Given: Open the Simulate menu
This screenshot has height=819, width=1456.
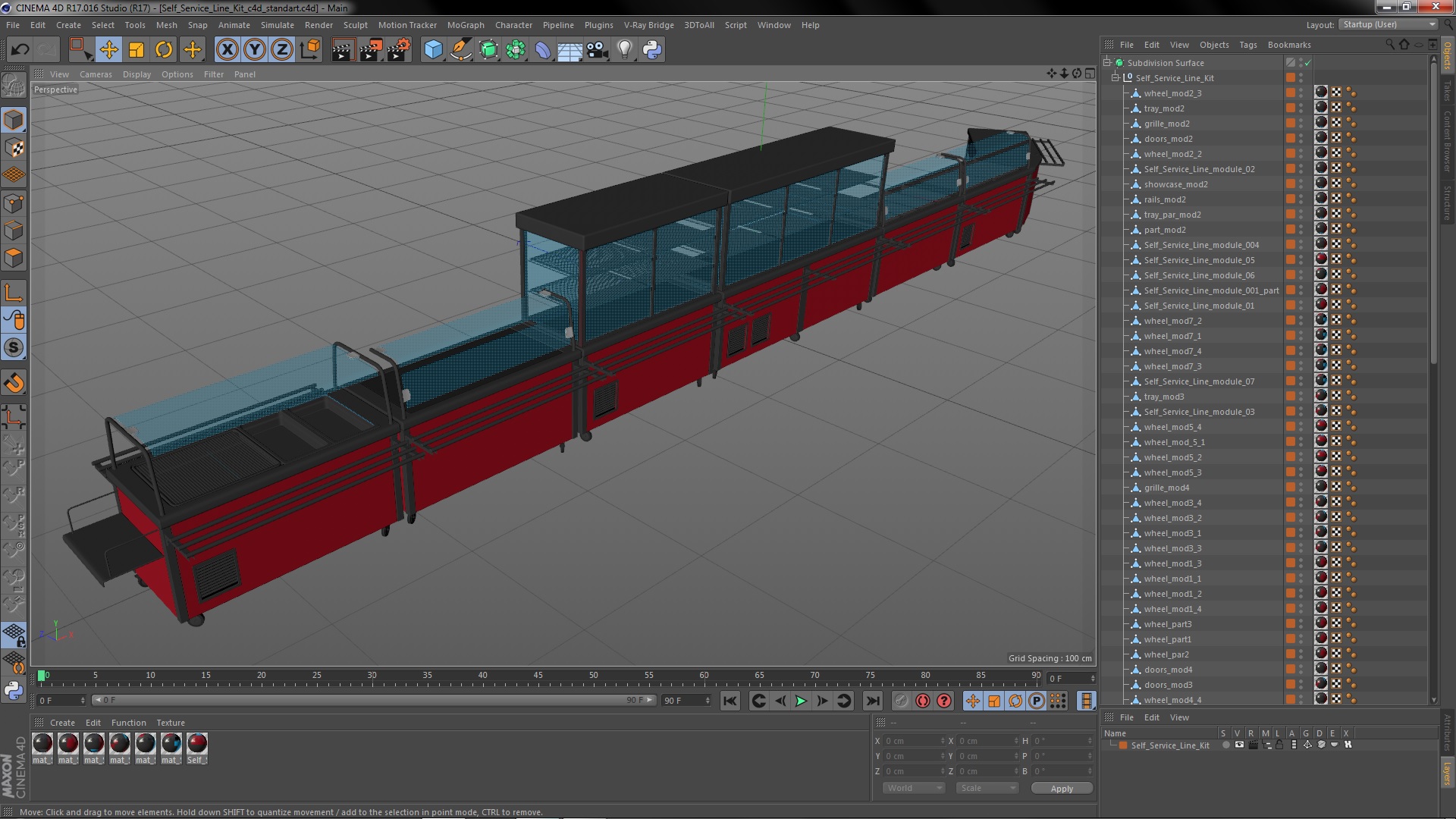Looking at the screenshot, I should pyautogui.click(x=276, y=24).
